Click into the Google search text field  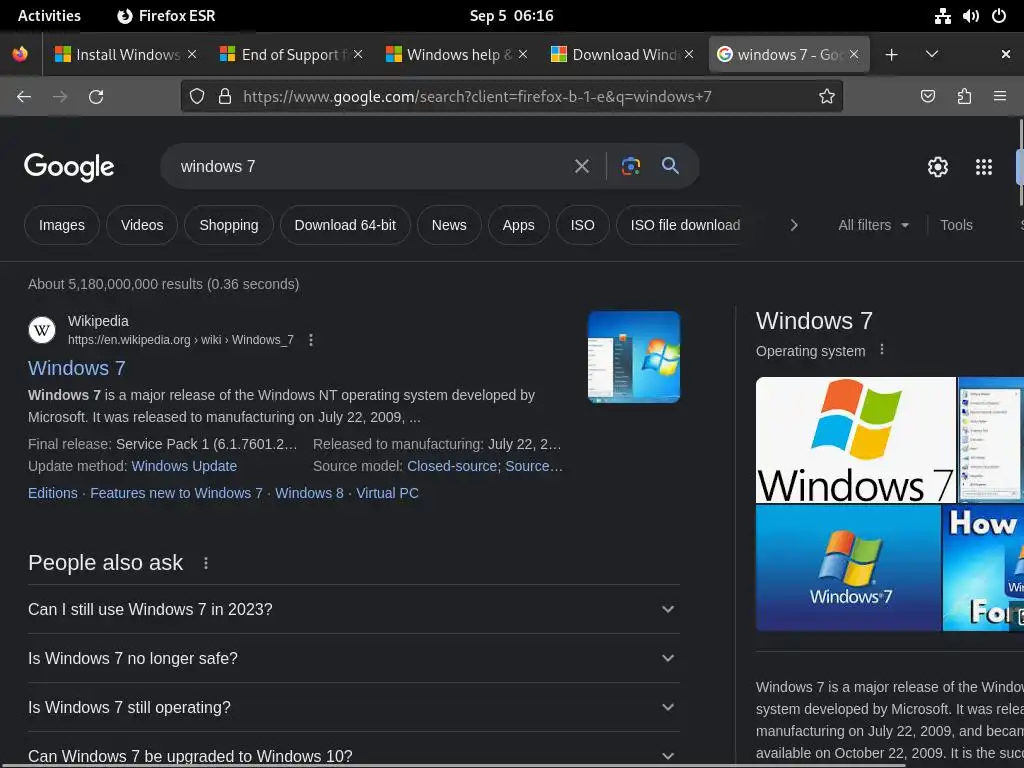tap(372, 167)
